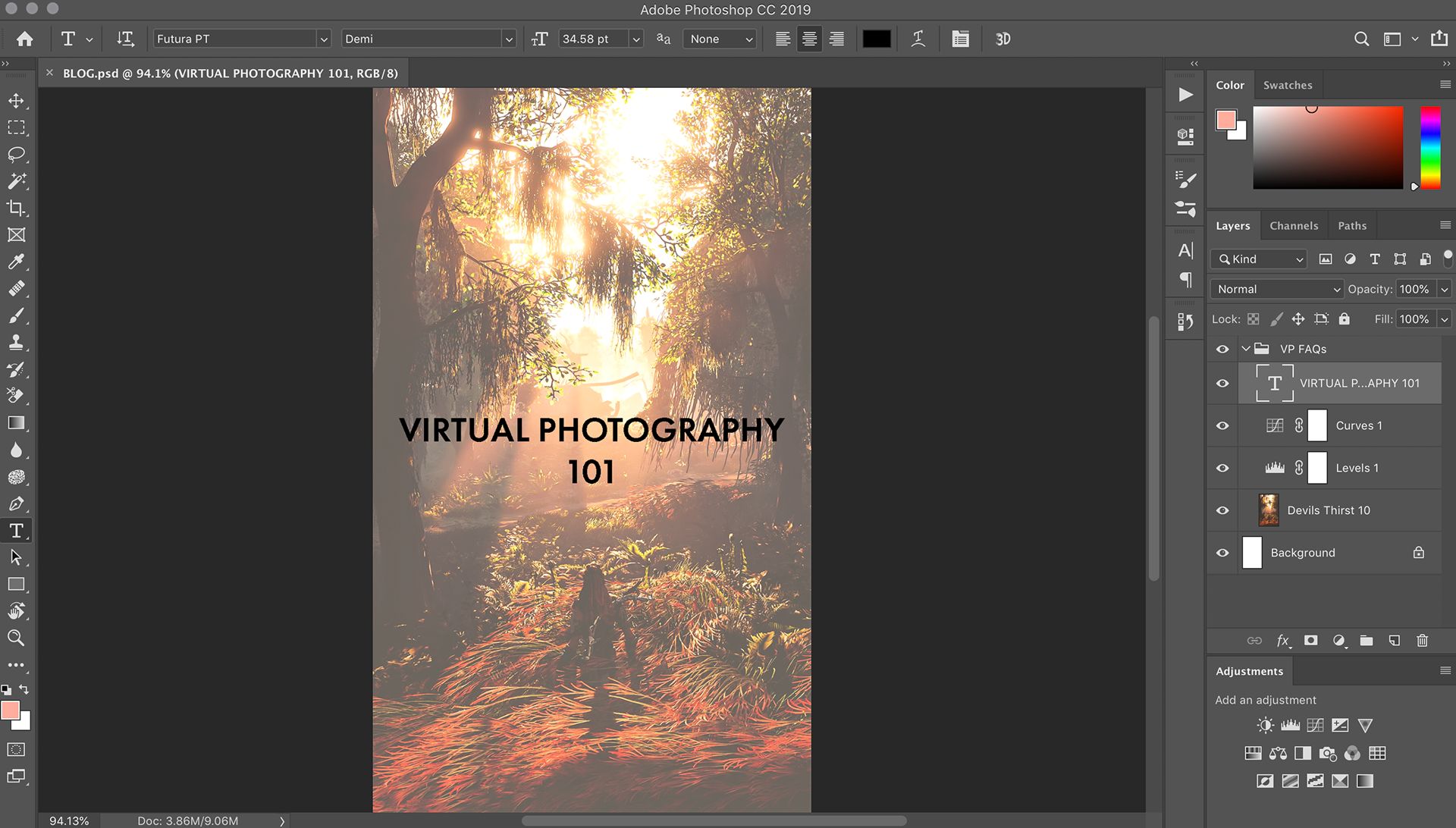Toggle lock transparent pixels

pos(1254,319)
